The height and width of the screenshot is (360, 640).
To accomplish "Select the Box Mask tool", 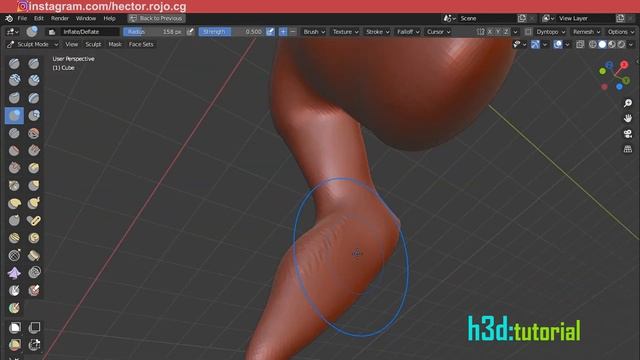I will (14, 327).
